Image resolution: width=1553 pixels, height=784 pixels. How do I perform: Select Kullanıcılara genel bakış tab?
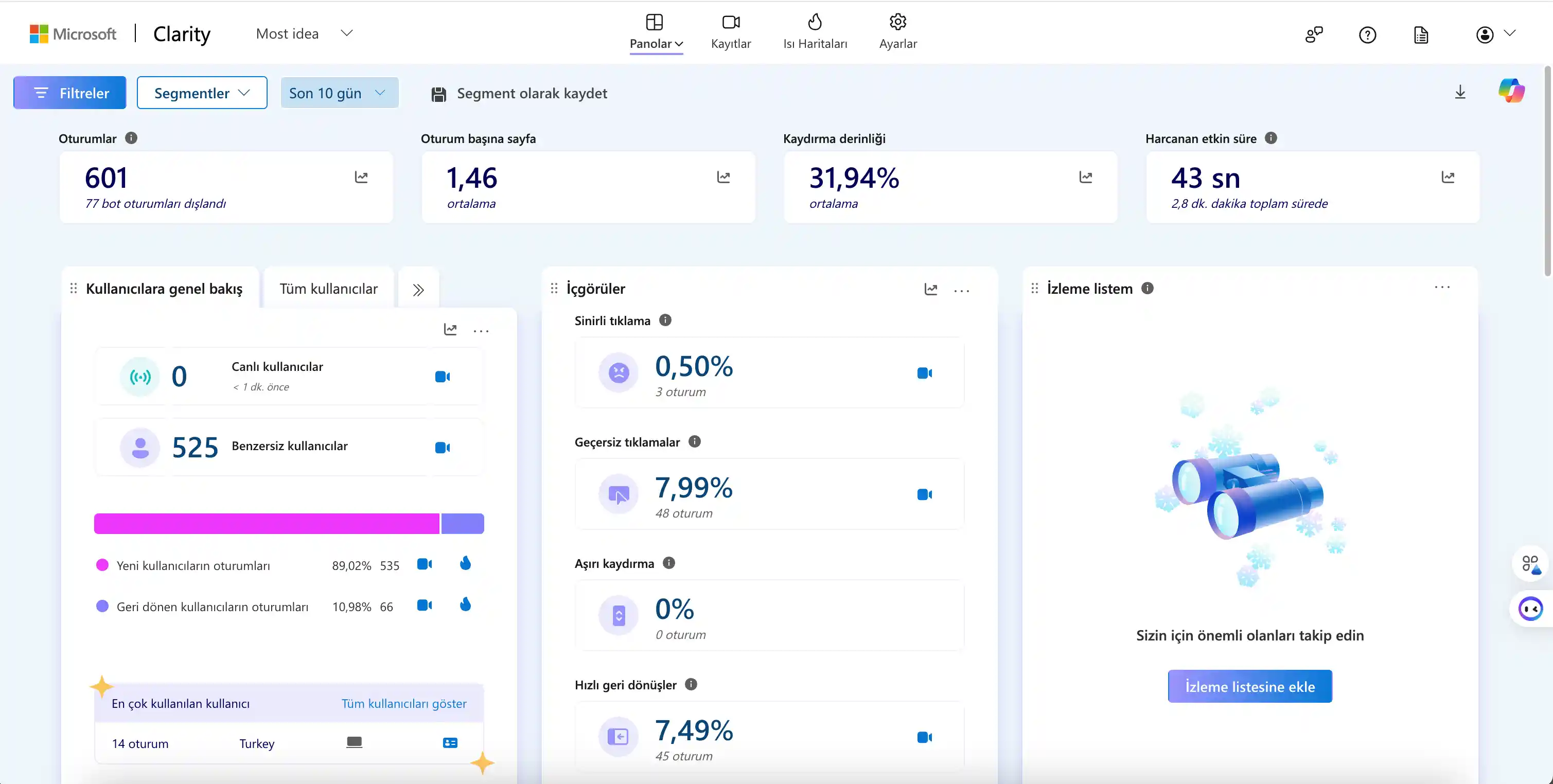click(x=164, y=289)
